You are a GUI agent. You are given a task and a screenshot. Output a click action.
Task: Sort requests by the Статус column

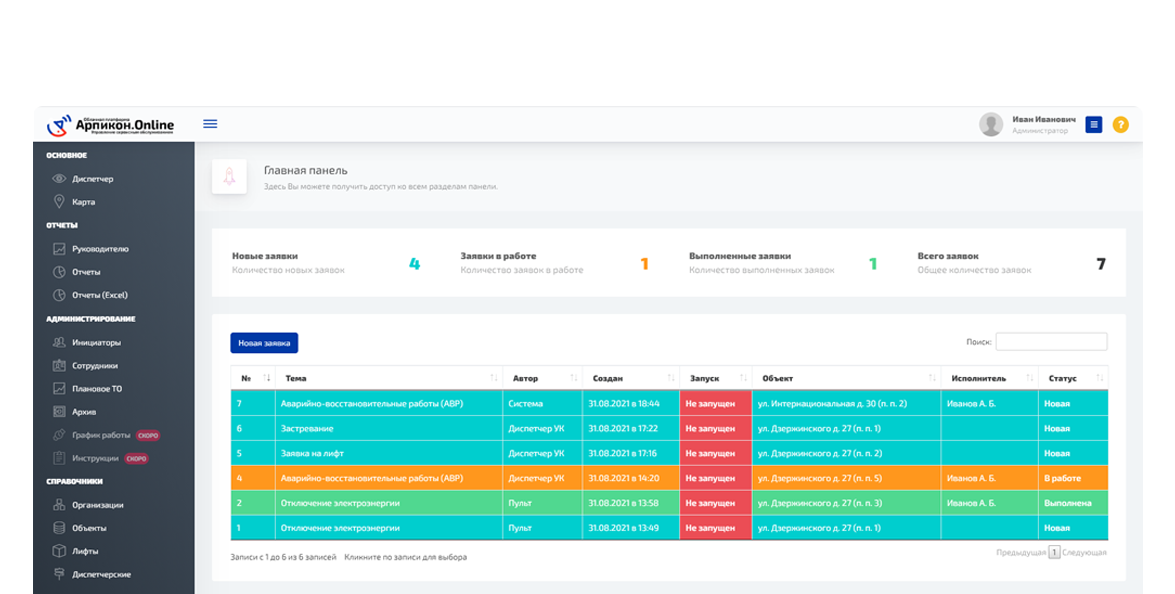coord(1073,378)
